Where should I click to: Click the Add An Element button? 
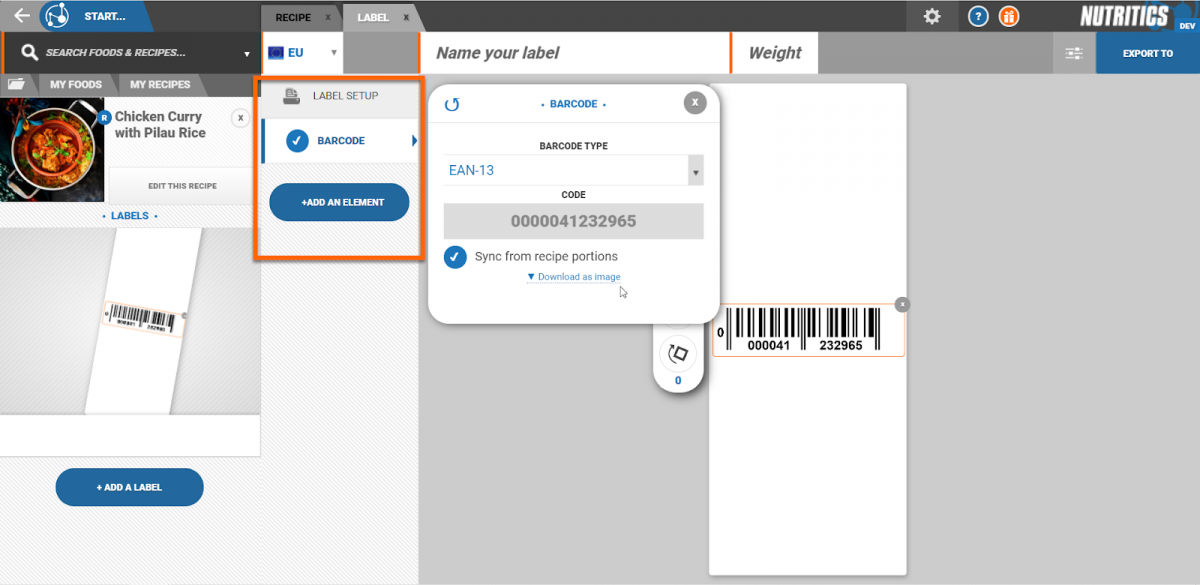point(340,202)
